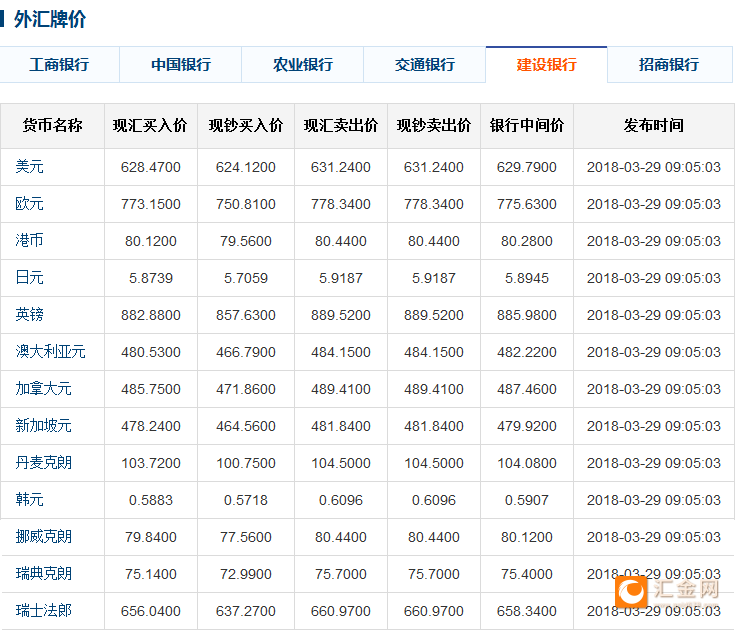Open the 新加坡元 currency link
Screen dimensions: 735x631
coord(44,426)
